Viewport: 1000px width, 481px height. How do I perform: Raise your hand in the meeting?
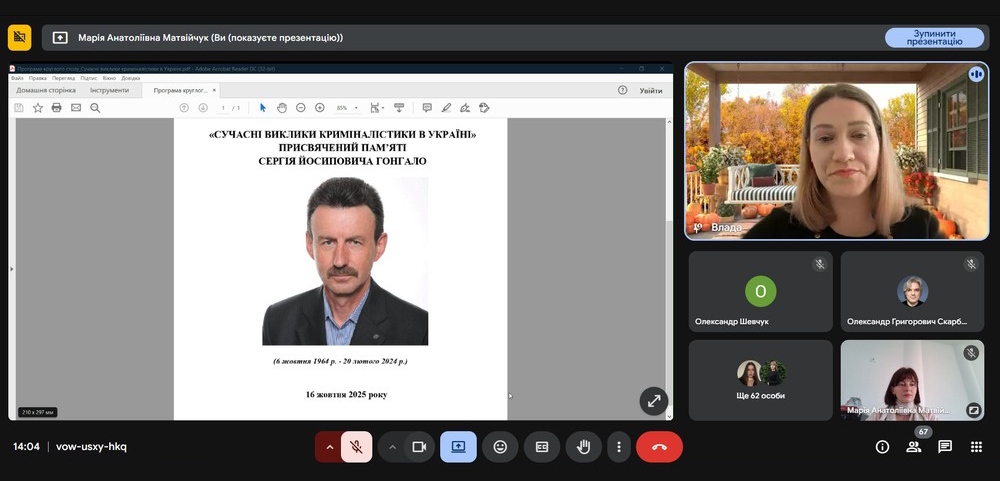583,447
